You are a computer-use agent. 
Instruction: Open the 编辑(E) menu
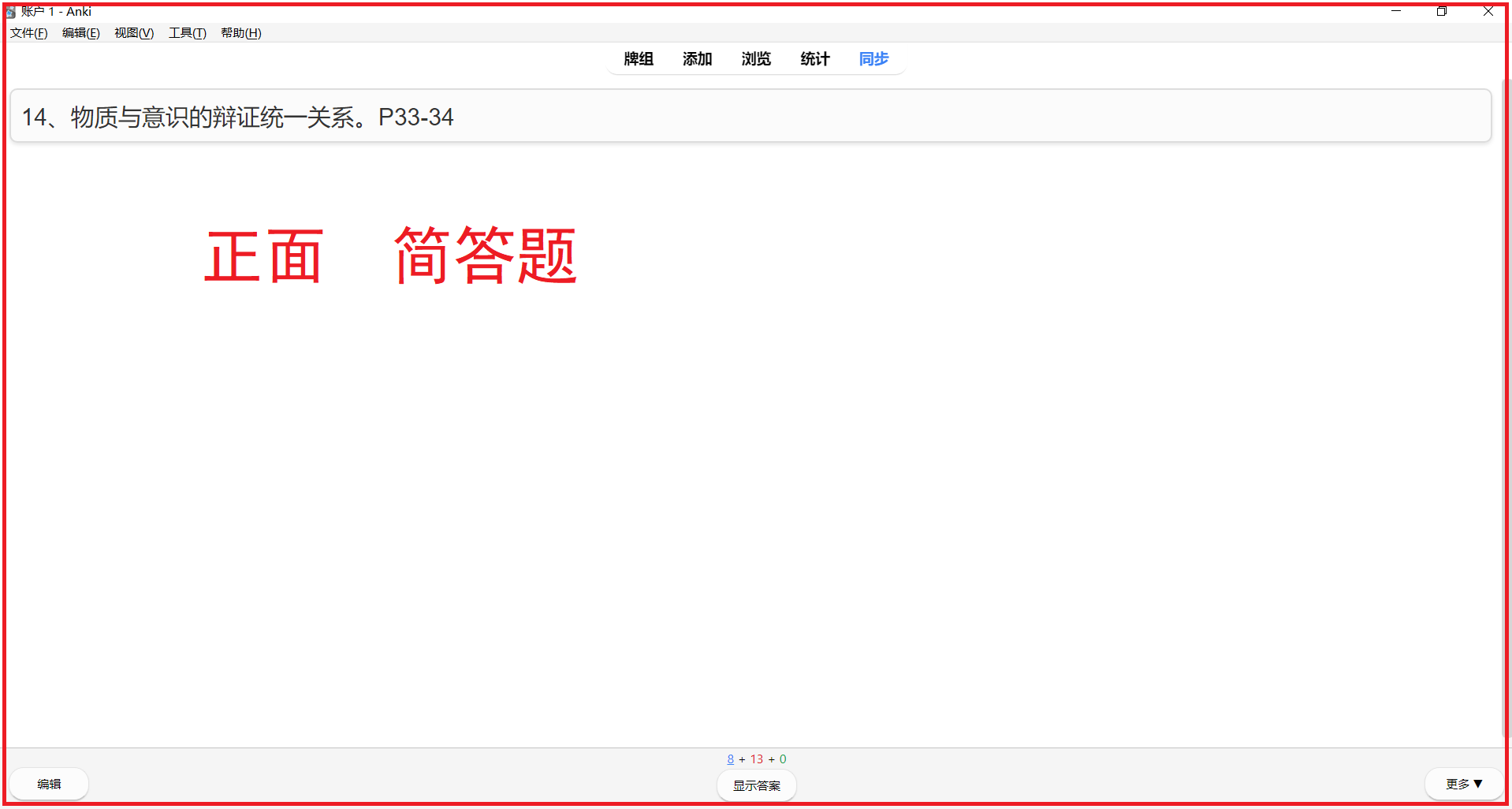tap(80, 33)
